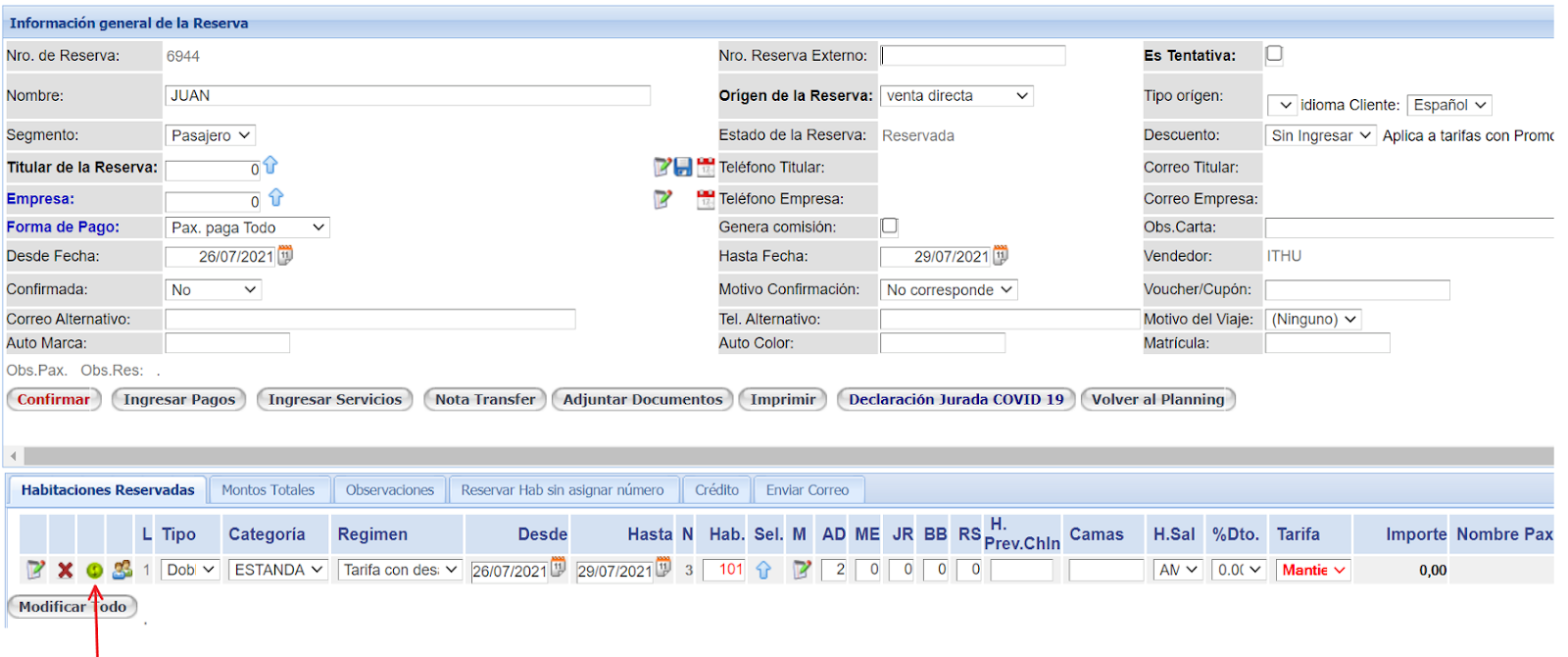Click the Ingresar Servicios button
Viewport: 1568px width, 657px height.
click(x=335, y=399)
